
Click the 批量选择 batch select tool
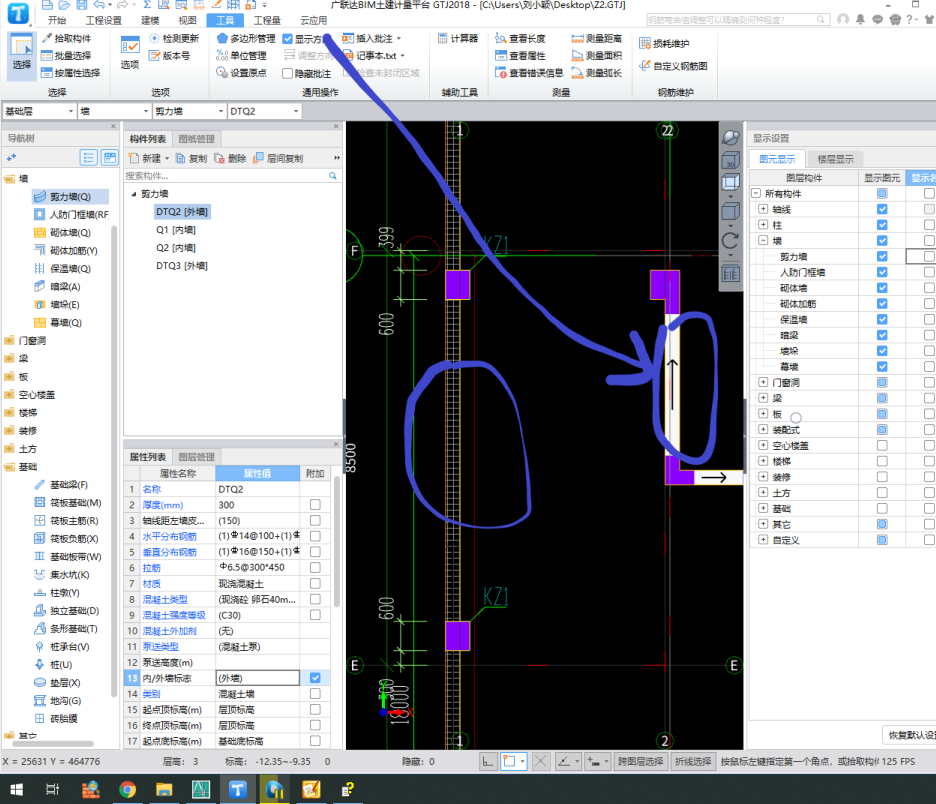pyautogui.click(x=66, y=56)
